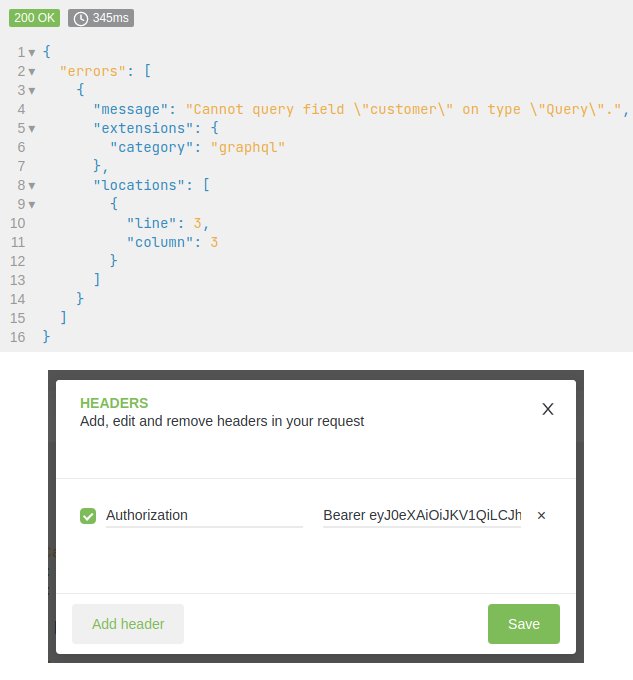Click the HEADERS dialog title
Screen dimensions: 633x680
click(114, 403)
